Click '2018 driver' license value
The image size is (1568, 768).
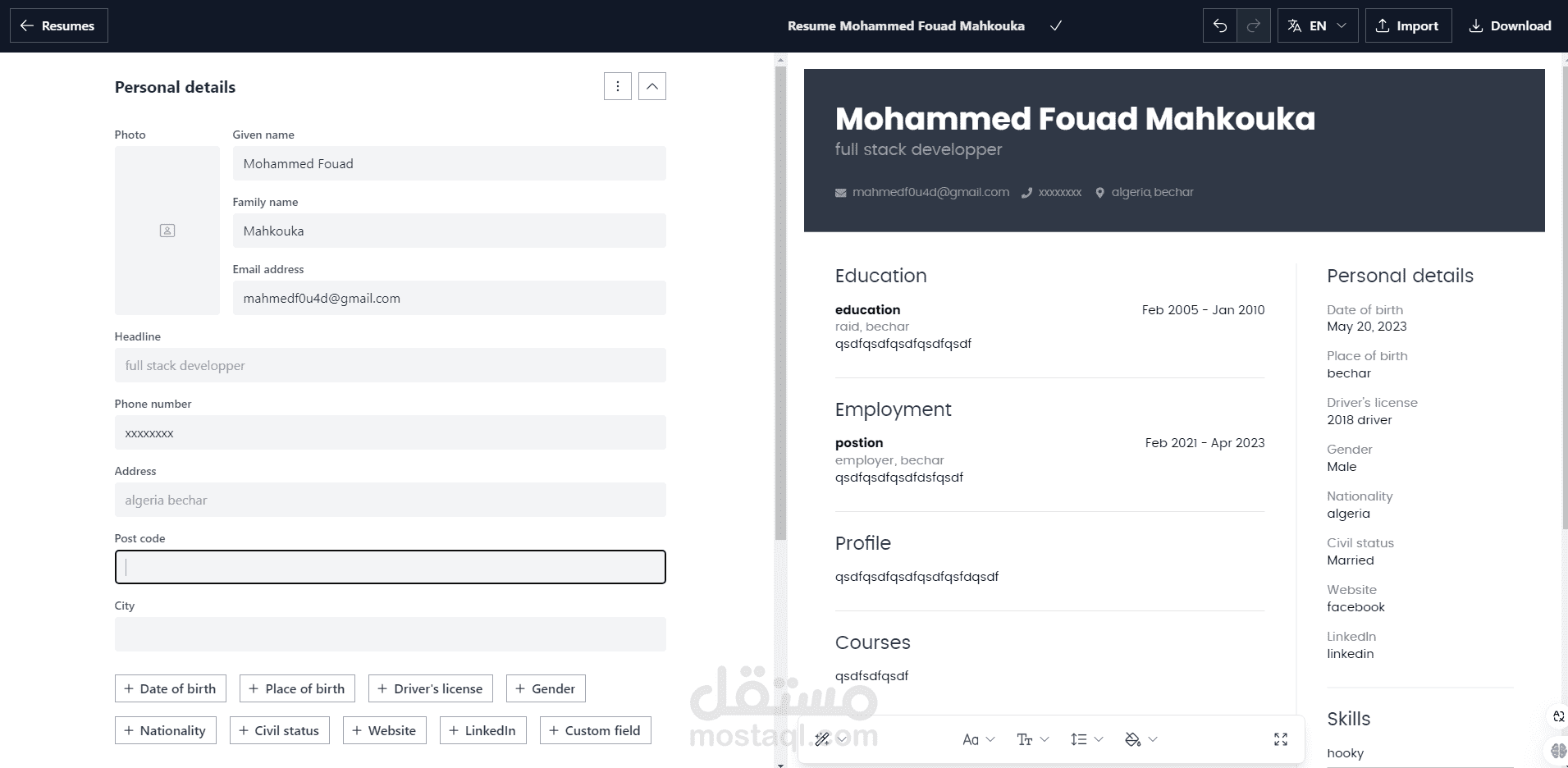click(1359, 420)
